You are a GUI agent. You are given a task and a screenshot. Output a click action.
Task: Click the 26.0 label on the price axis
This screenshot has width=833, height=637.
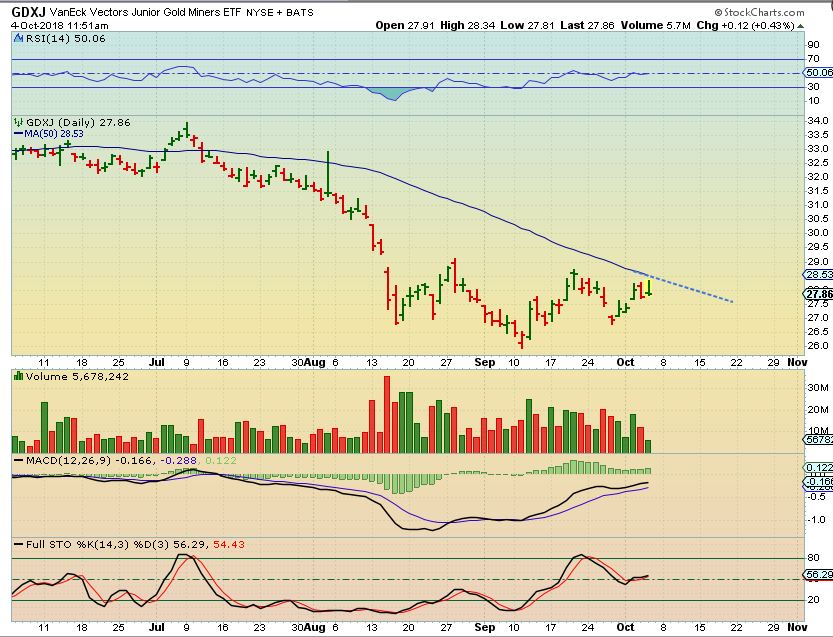point(818,345)
